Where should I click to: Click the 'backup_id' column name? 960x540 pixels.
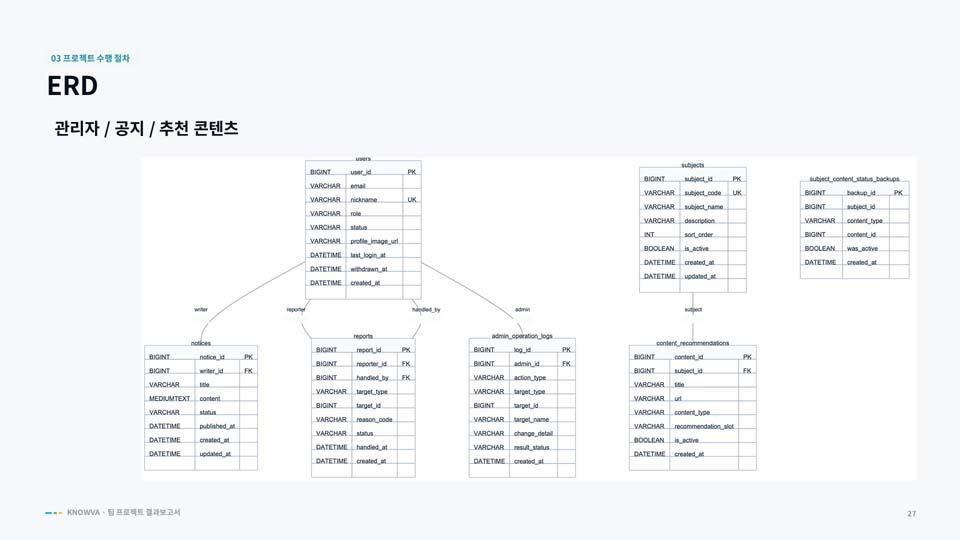(x=861, y=193)
